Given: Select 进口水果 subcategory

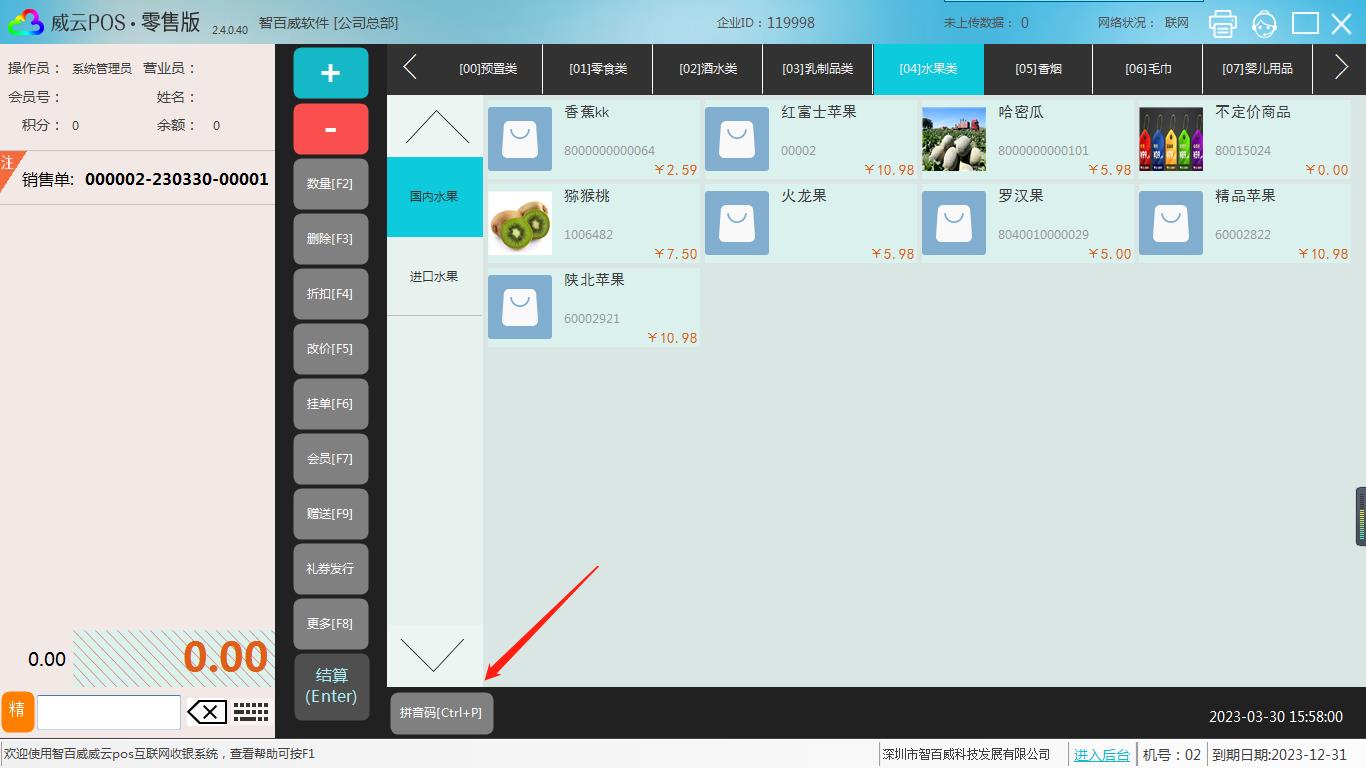Looking at the screenshot, I should pyautogui.click(x=434, y=277).
